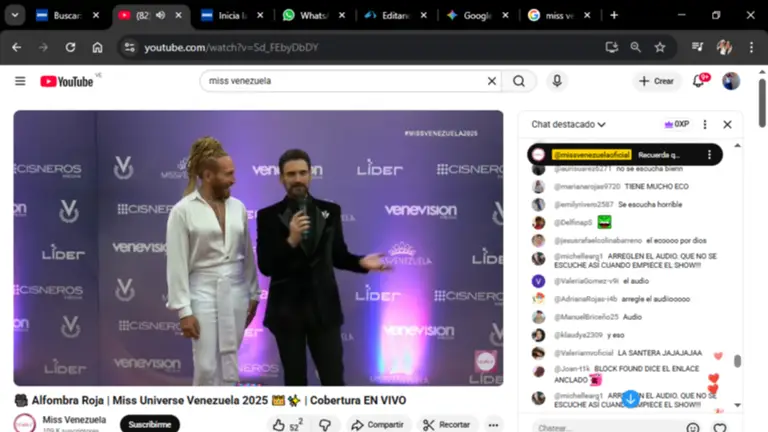Open the three-dot chat options menu

coord(705,124)
